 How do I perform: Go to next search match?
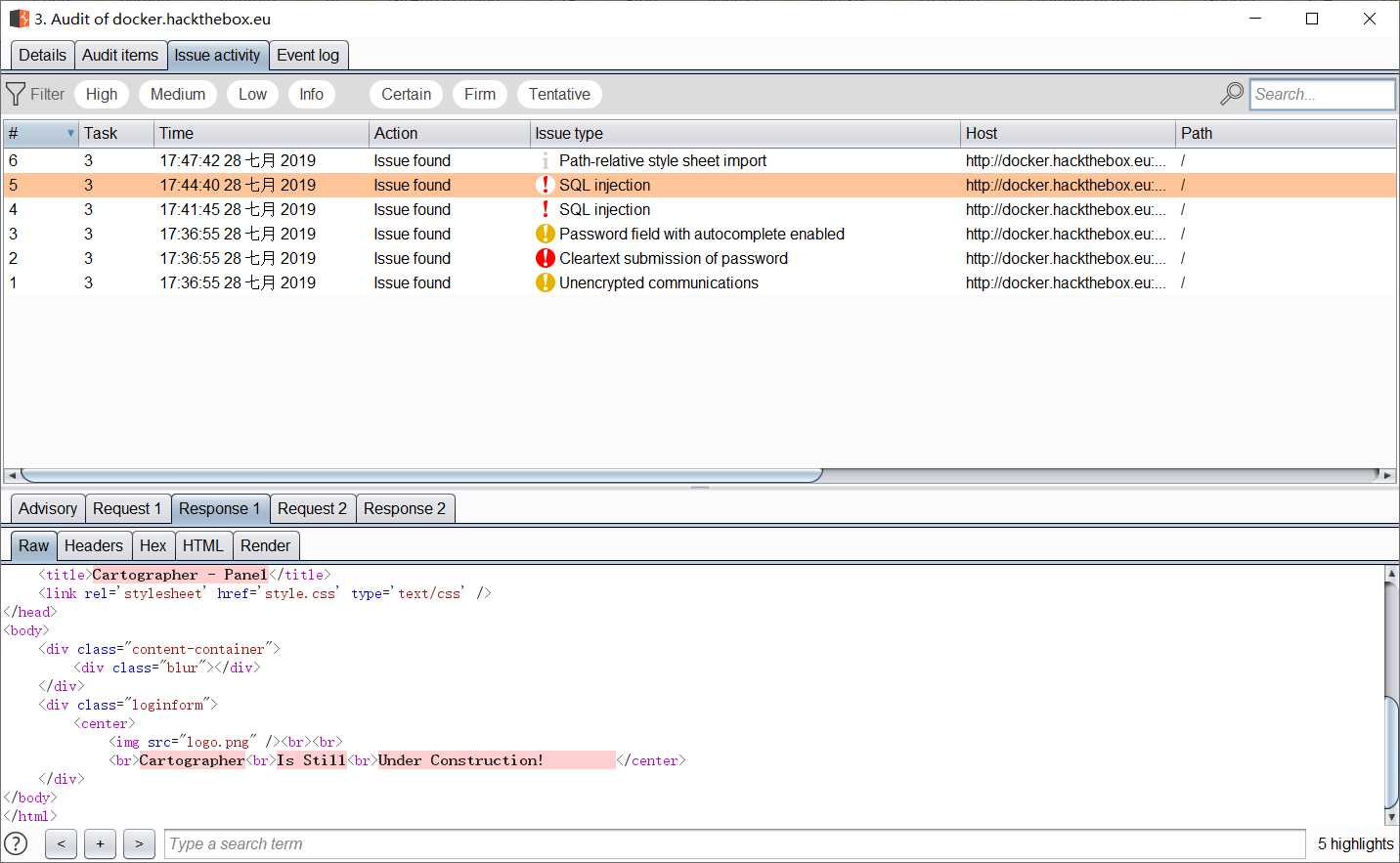point(139,843)
